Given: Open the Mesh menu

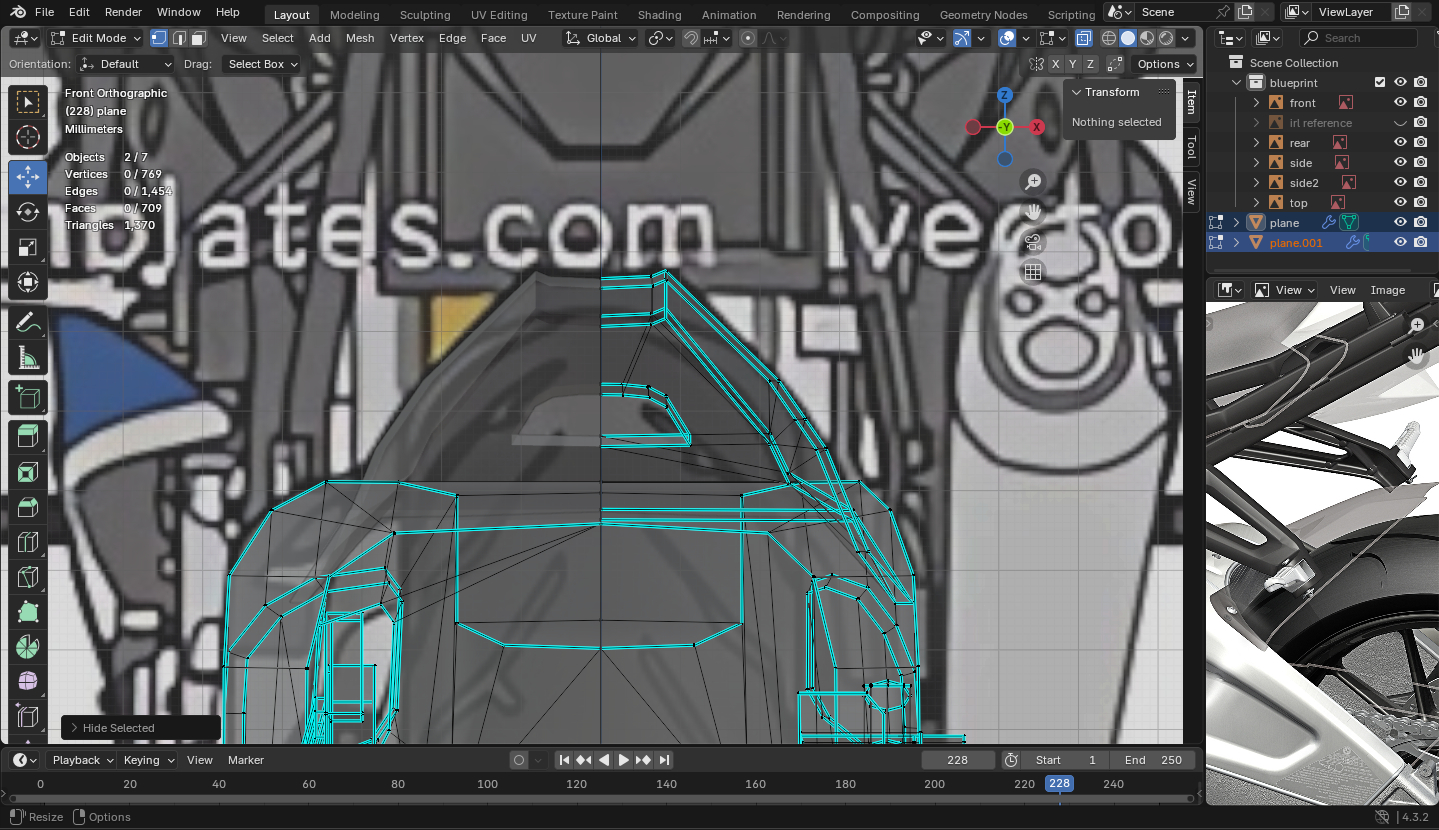Looking at the screenshot, I should pyautogui.click(x=360, y=38).
